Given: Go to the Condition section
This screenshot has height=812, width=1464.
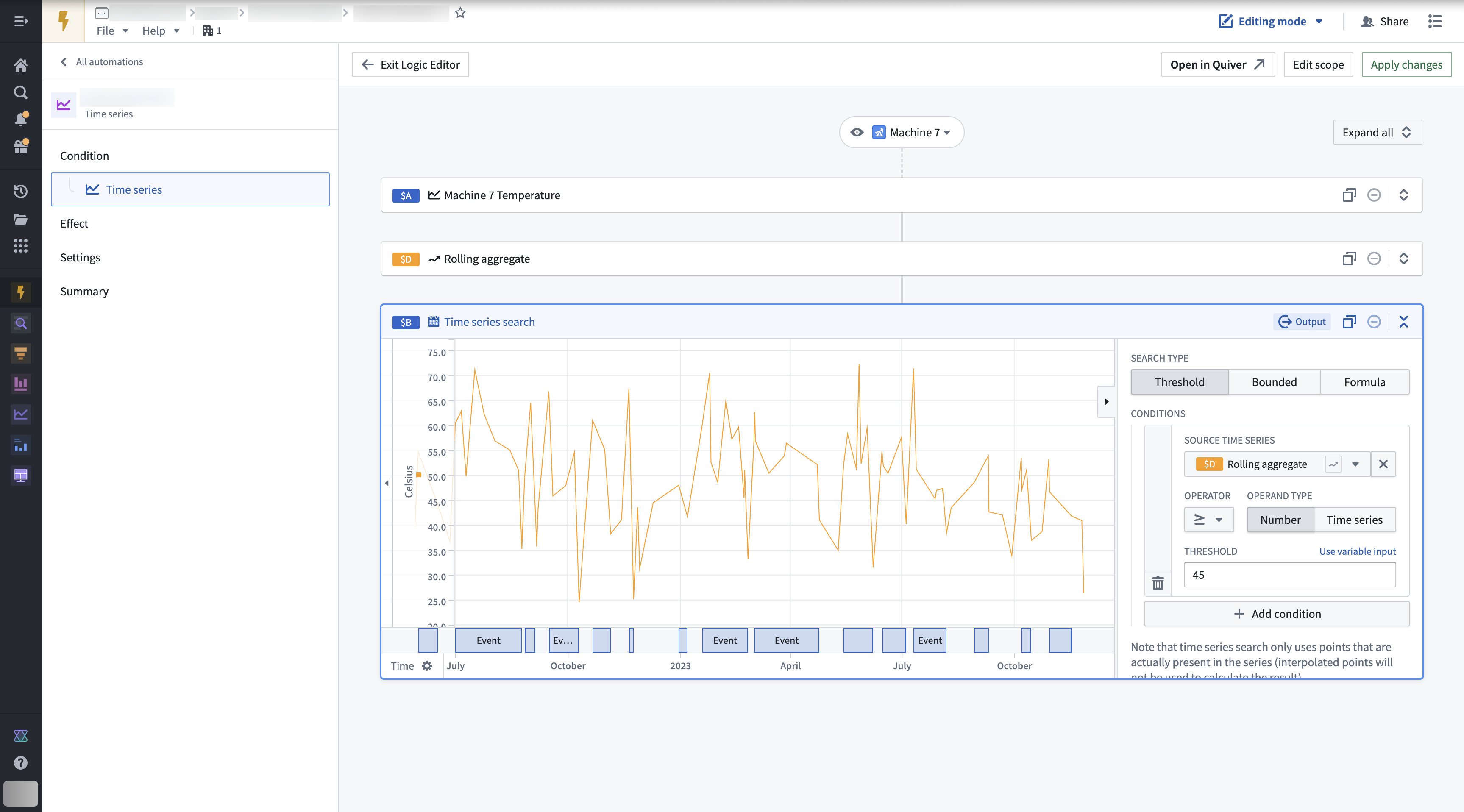Looking at the screenshot, I should (x=84, y=156).
